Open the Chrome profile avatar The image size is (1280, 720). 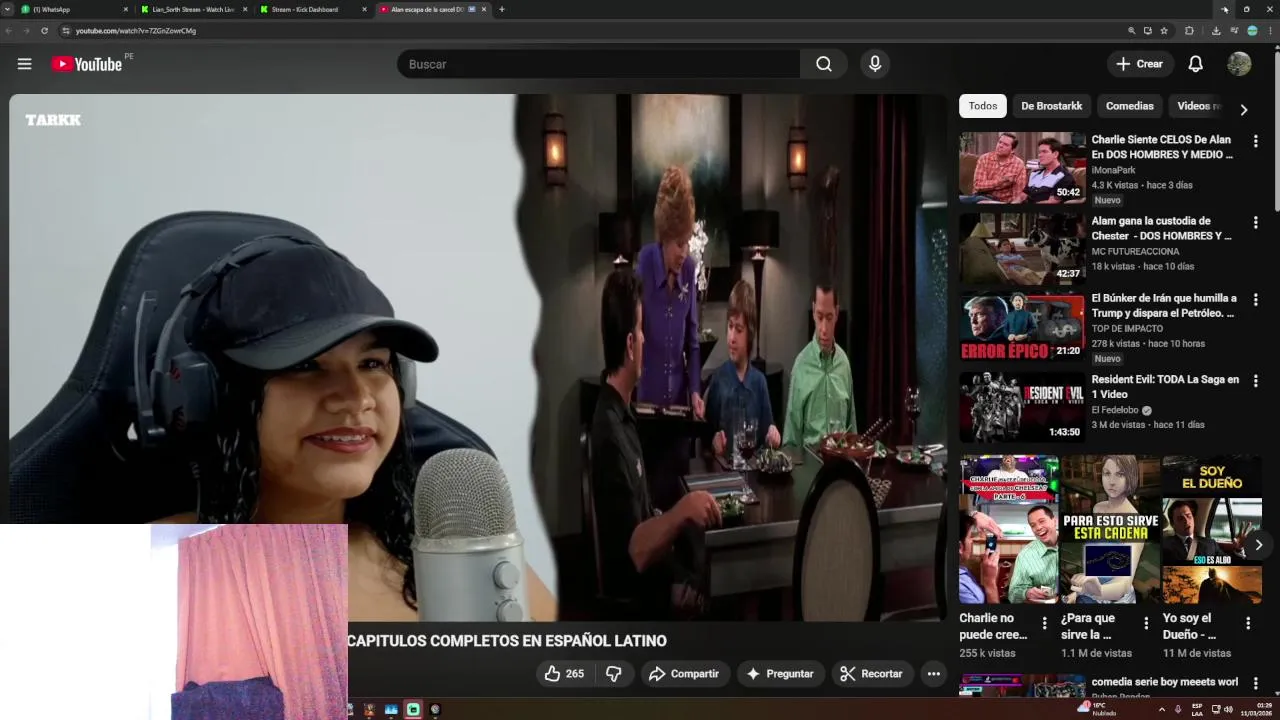(1252, 31)
